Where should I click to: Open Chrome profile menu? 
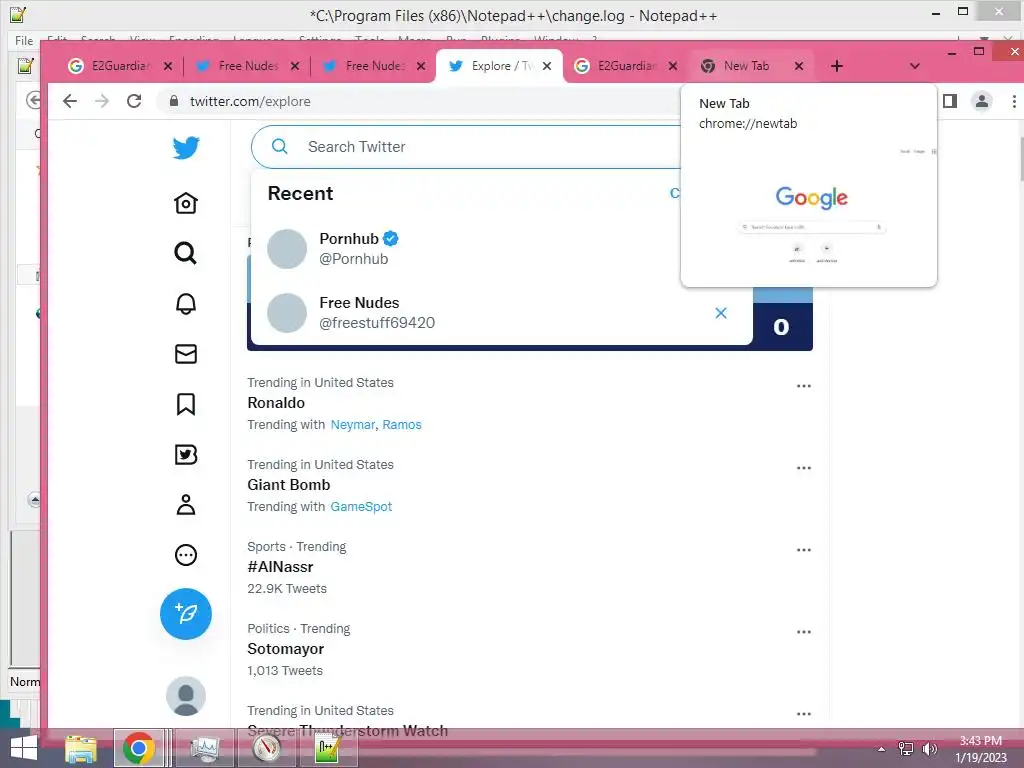[982, 101]
